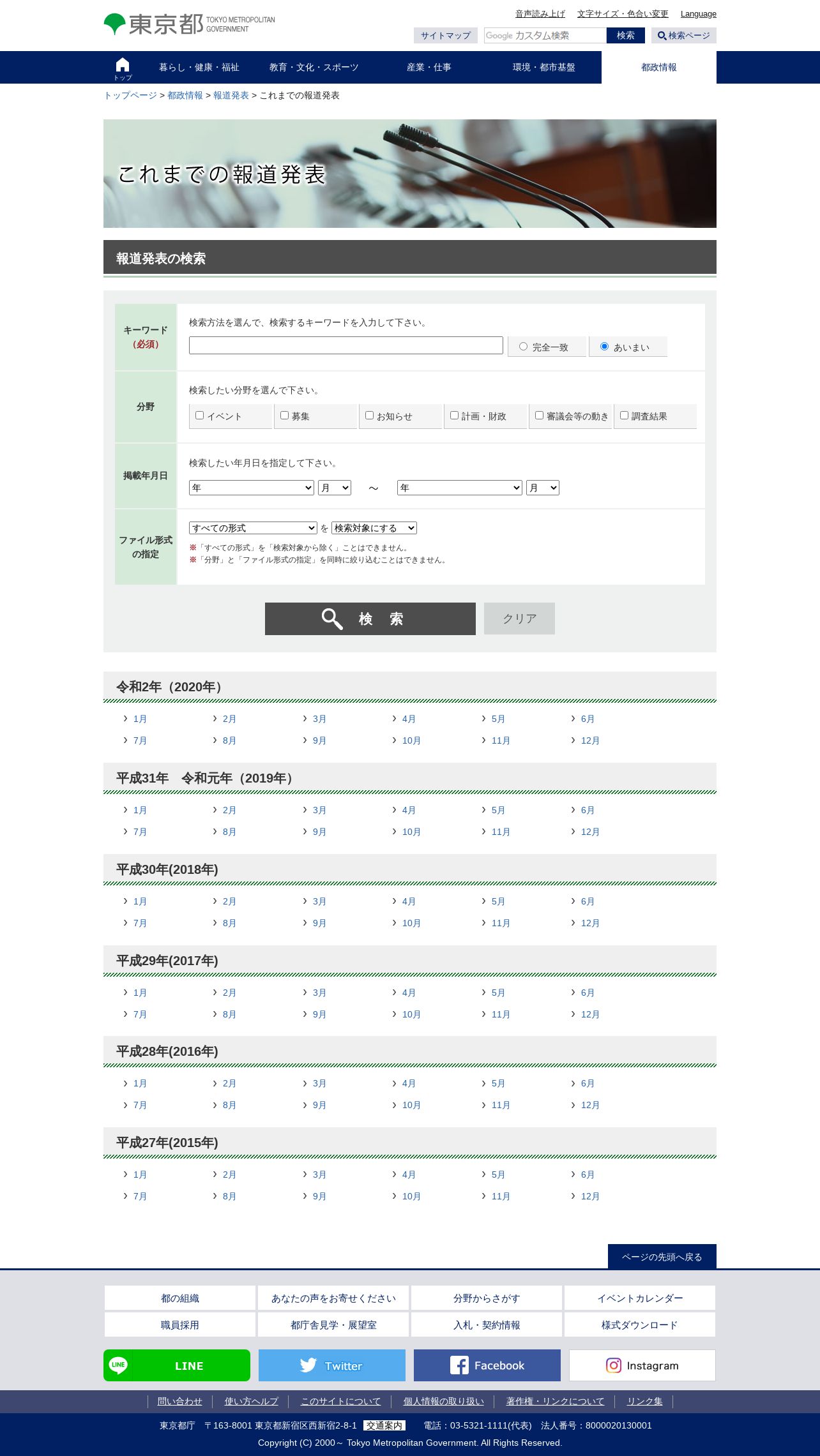Open 暮らし・健康・福祉 navigation menu

199,68
